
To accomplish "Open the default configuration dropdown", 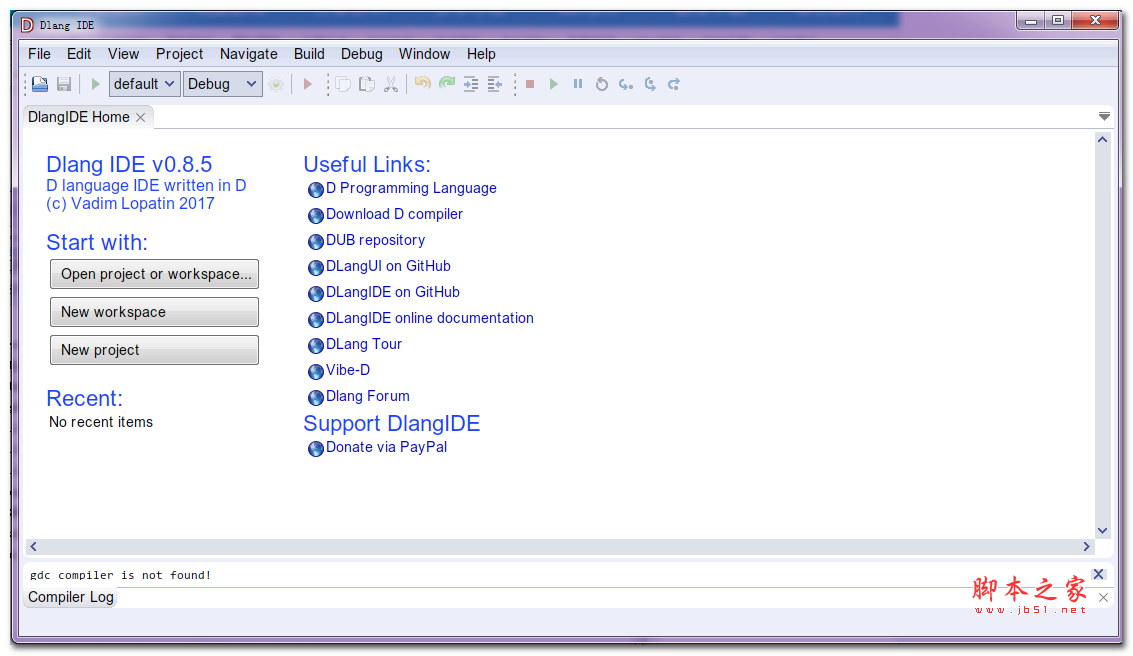I will (145, 84).
